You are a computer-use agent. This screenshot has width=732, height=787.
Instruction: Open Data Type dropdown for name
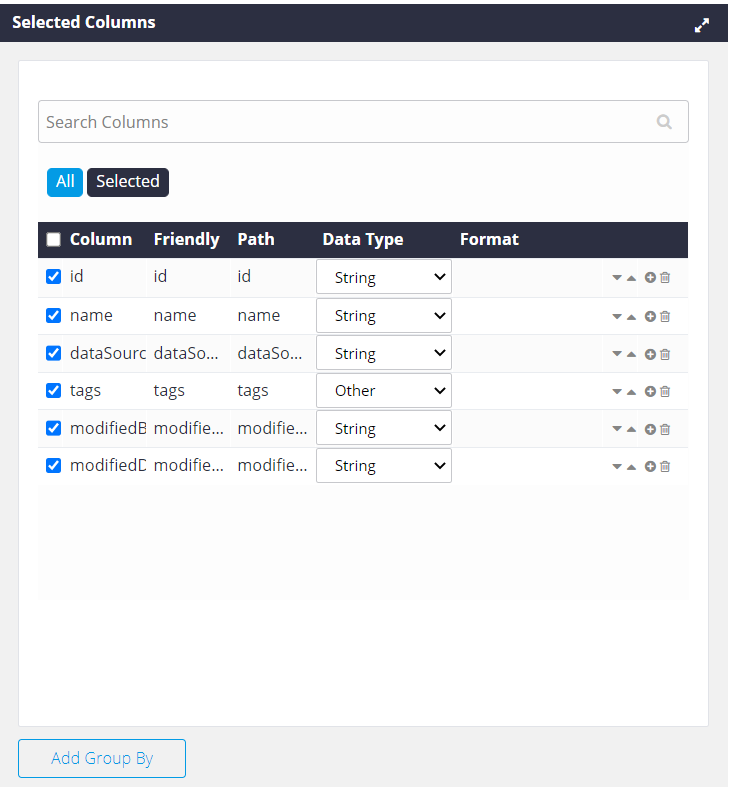click(384, 316)
